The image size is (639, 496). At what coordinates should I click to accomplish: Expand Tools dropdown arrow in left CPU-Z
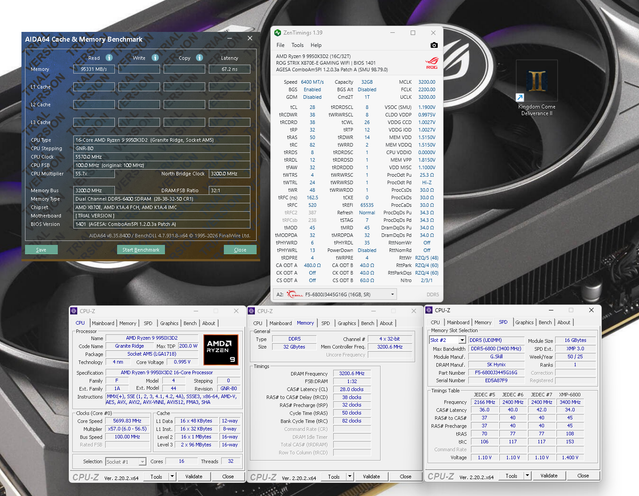(x=172, y=476)
